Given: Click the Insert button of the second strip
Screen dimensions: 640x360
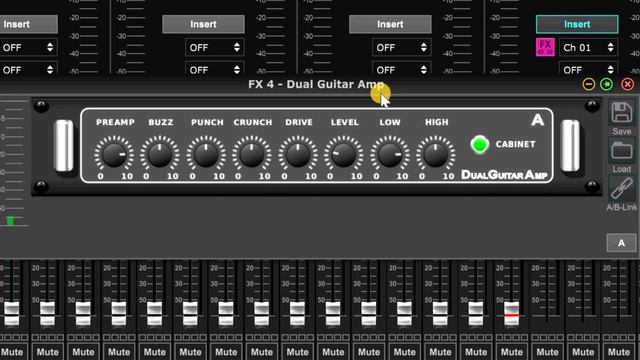Looking at the screenshot, I should point(203,24).
